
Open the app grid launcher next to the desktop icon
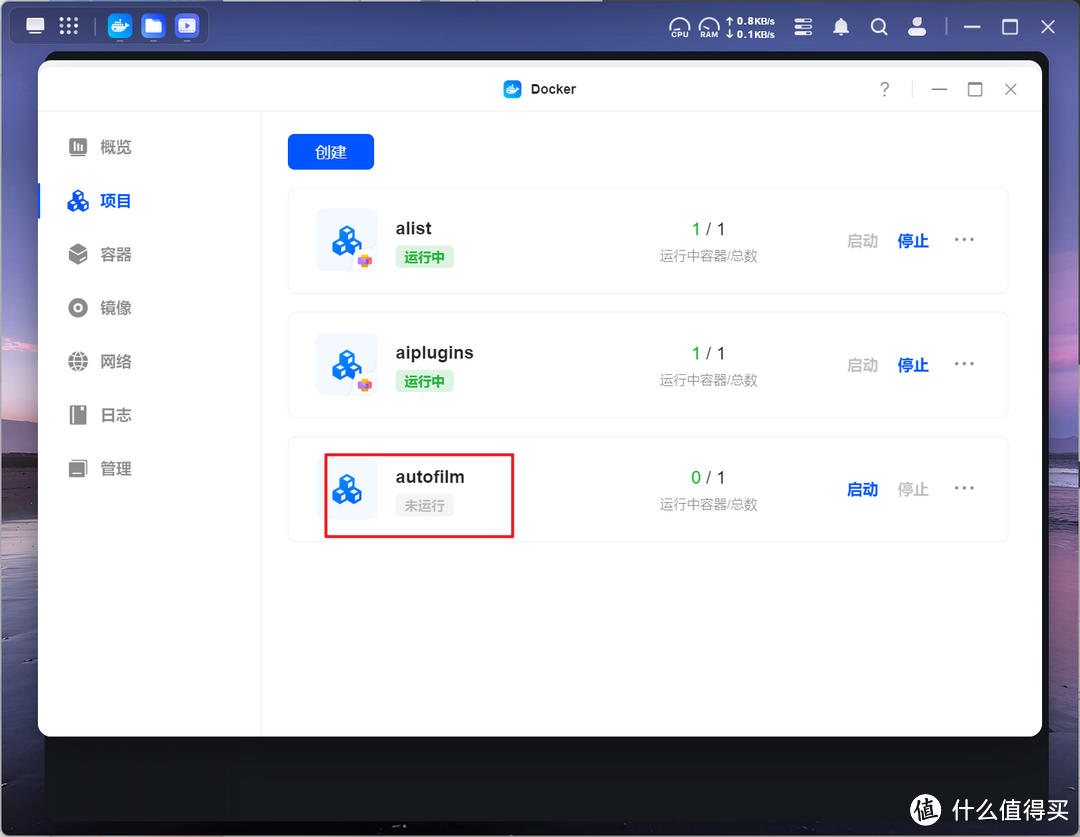coord(68,25)
